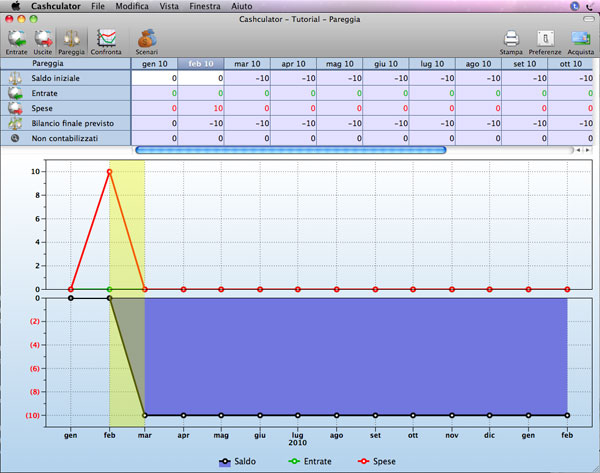
Task: Open the File menu
Action: point(98,6)
